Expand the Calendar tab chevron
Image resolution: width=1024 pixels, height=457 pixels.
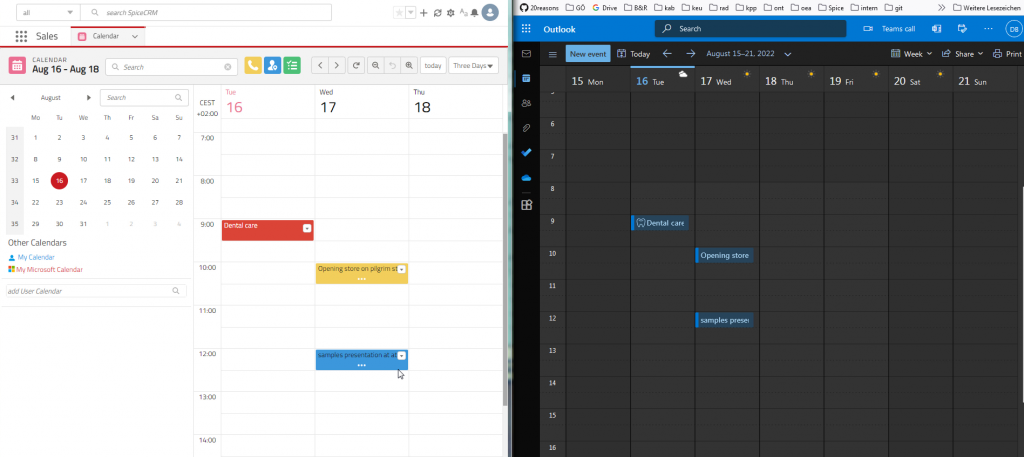point(135,37)
